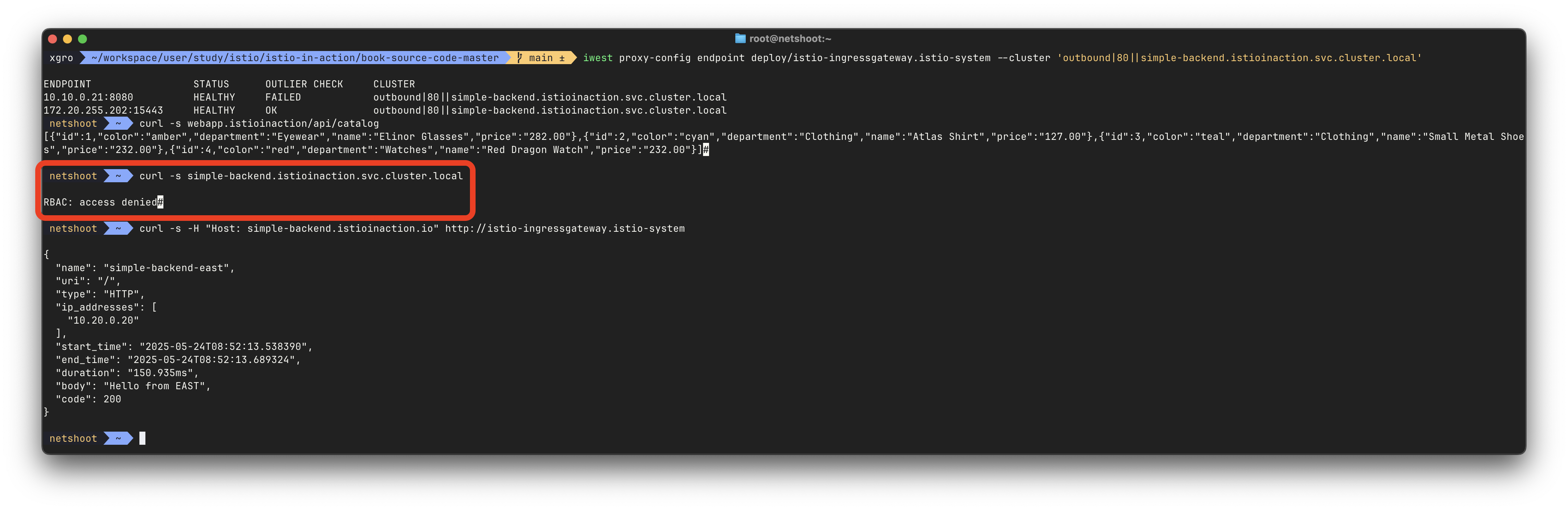
Task: Click the RBAC: access denied message
Action: (100, 202)
